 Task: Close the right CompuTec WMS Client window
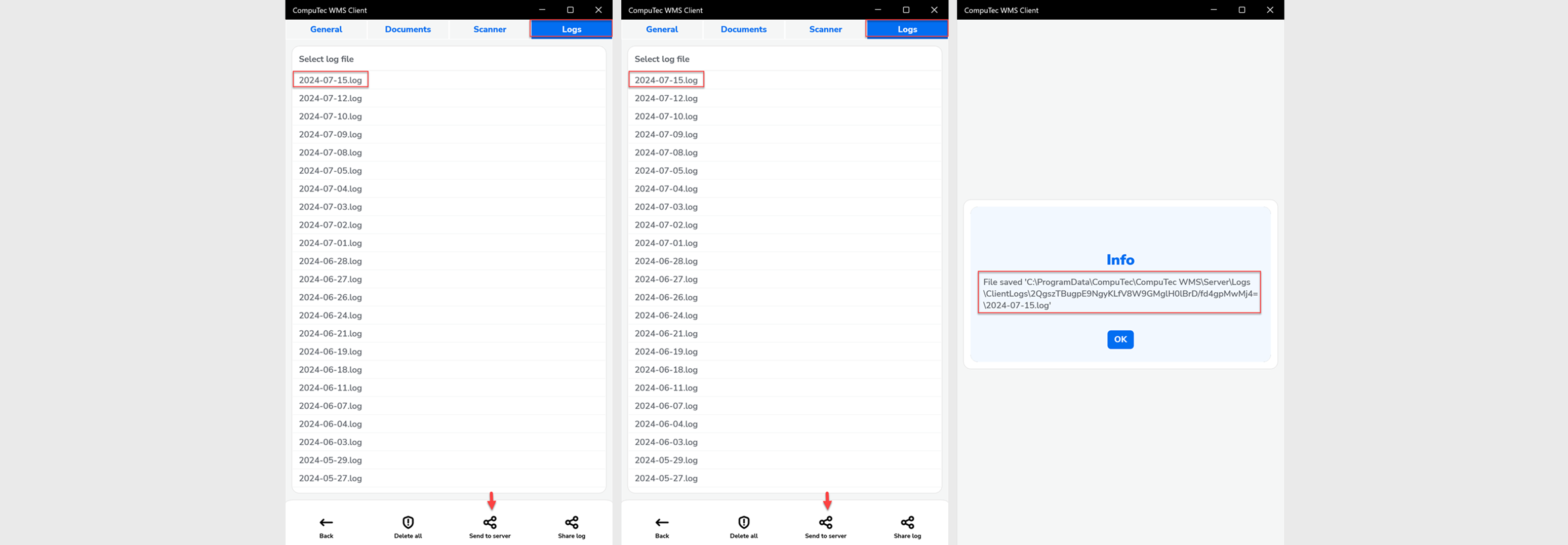(x=1270, y=10)
